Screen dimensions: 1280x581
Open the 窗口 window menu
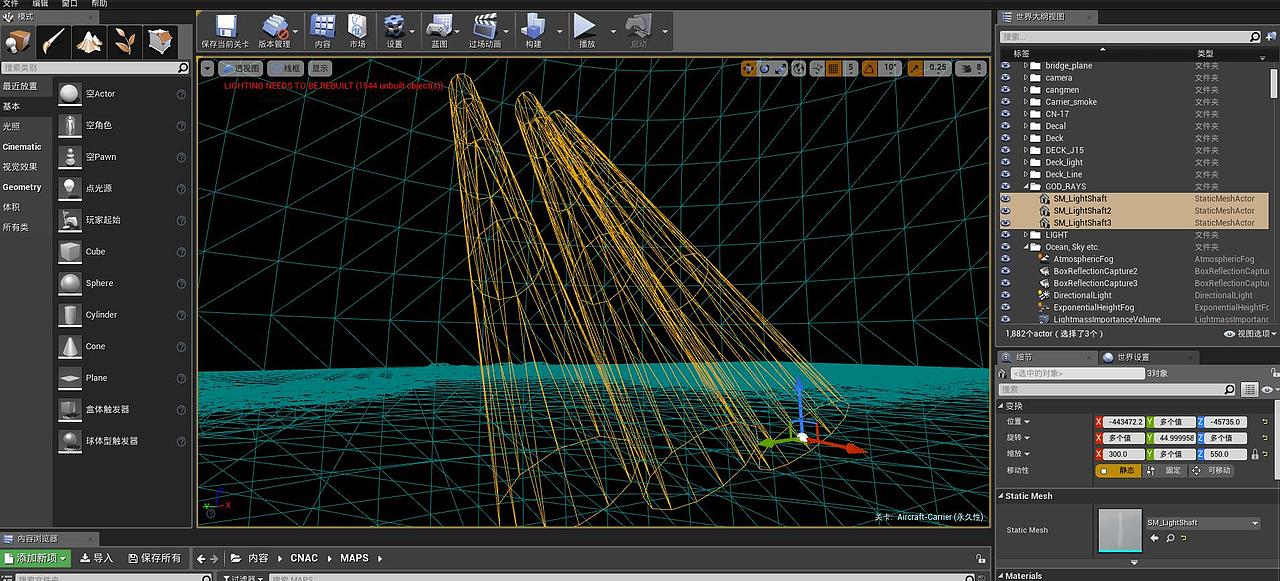[70, 4]
